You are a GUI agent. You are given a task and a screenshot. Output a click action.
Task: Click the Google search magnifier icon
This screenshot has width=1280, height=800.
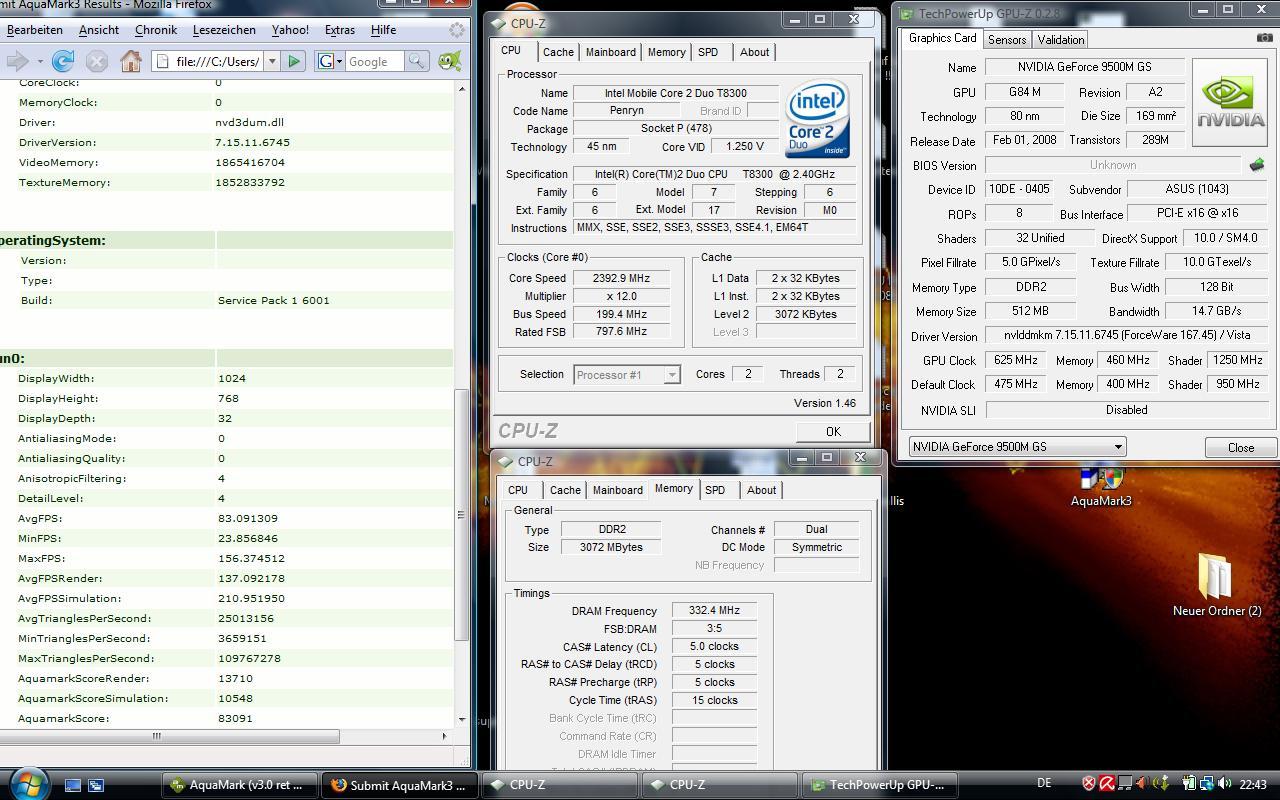point(416,61)
